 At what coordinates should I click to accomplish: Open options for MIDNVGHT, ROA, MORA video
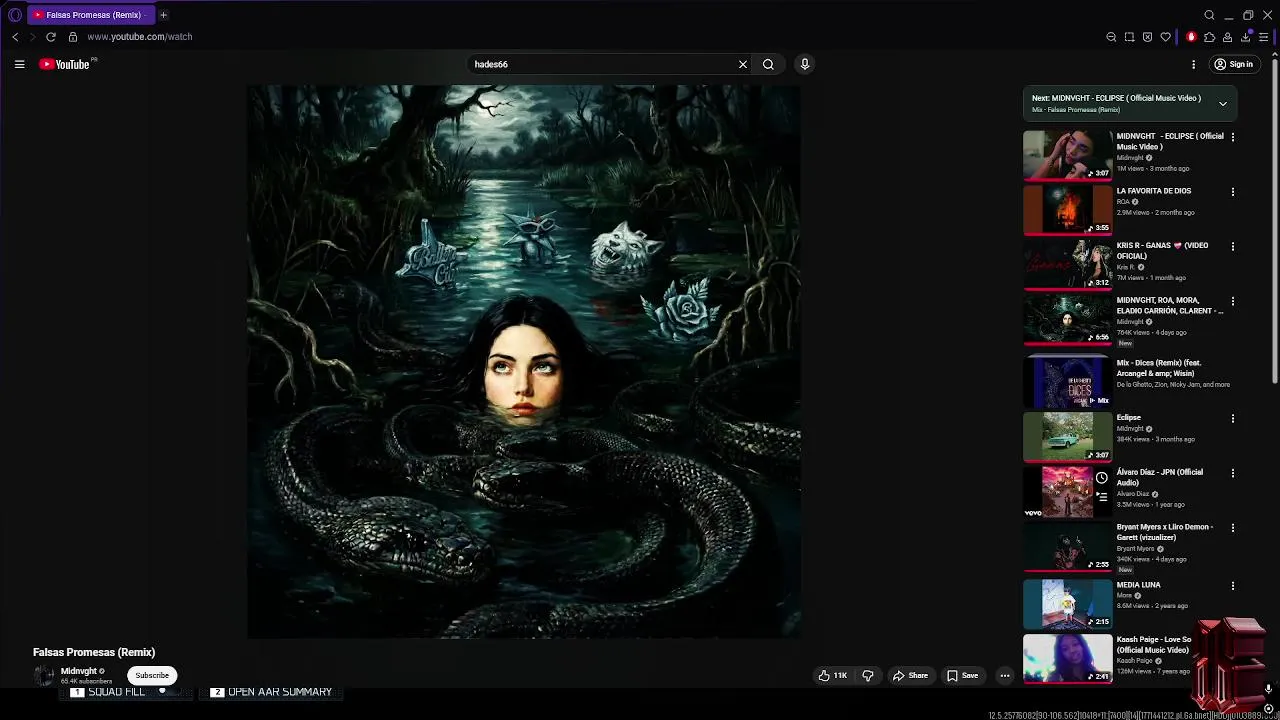(x=1232, y=301)
